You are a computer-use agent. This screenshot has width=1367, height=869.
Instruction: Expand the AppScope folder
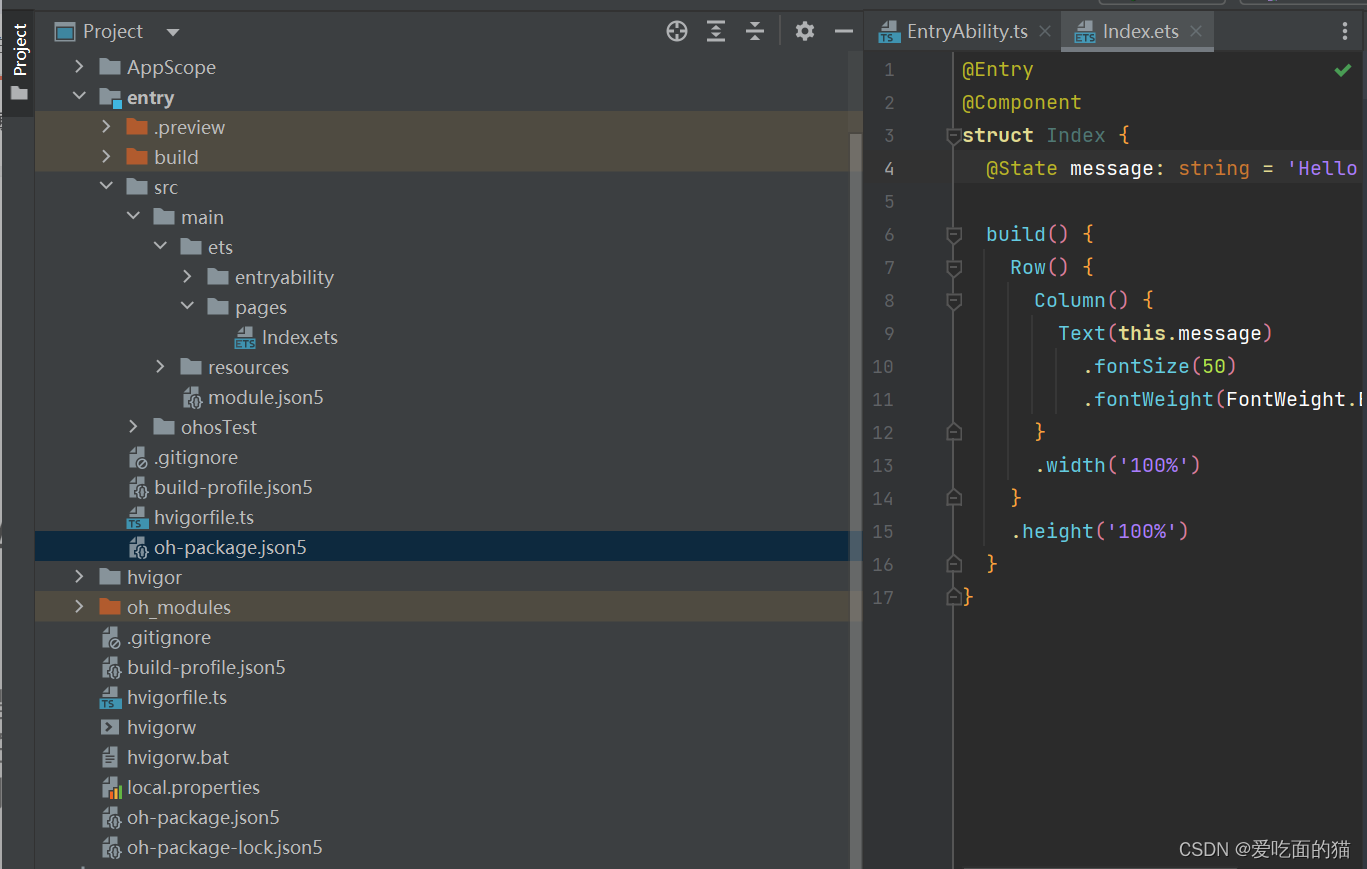79,67
